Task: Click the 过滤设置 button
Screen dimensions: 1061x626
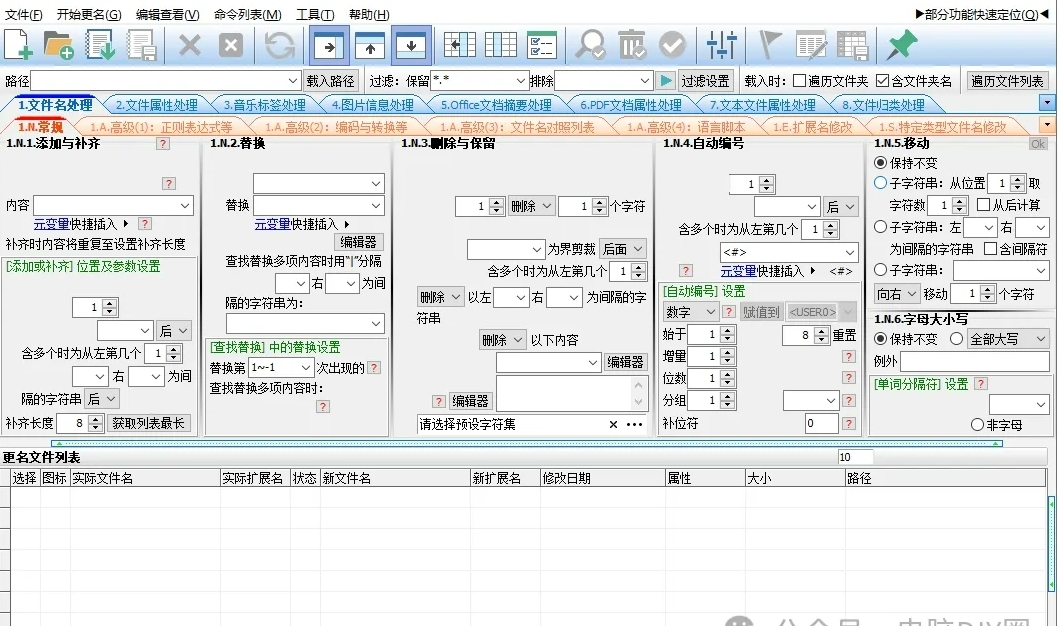Action: coord(706,81)
